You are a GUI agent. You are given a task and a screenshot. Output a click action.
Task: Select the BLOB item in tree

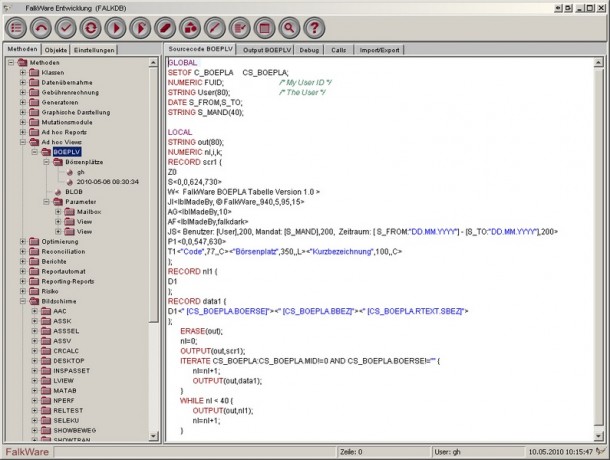click(73, 190)
